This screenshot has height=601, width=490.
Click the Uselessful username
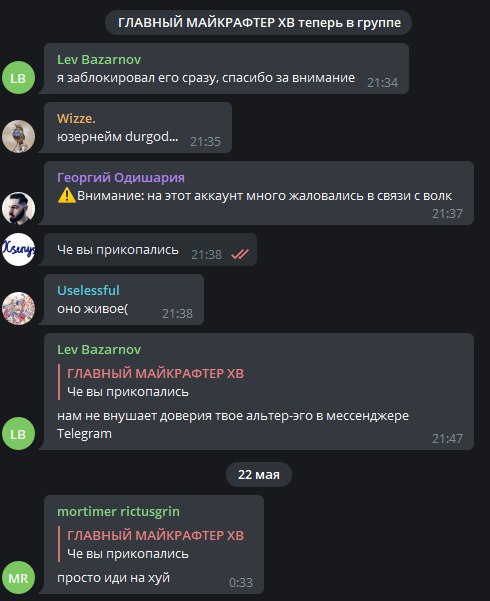88,290
